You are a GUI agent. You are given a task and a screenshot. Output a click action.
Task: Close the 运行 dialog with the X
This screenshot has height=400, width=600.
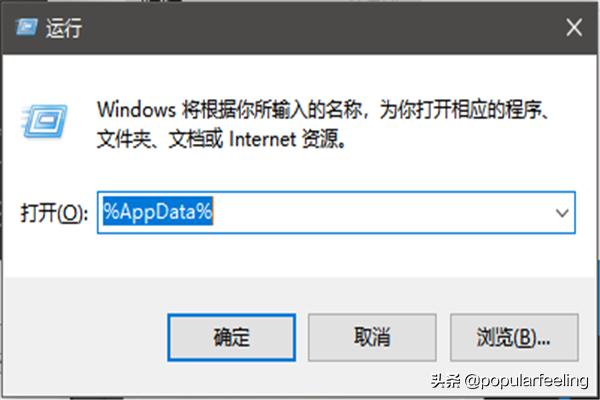point(574,28)
